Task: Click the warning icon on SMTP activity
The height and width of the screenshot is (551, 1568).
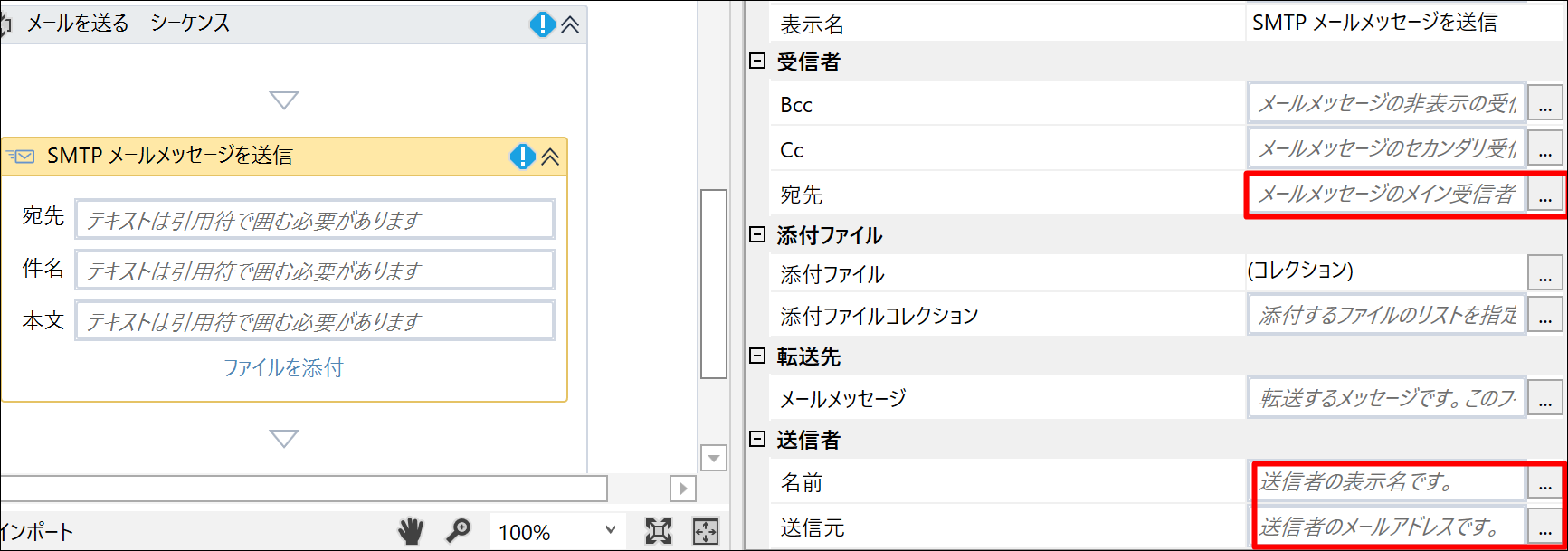Action: (523, 157)
